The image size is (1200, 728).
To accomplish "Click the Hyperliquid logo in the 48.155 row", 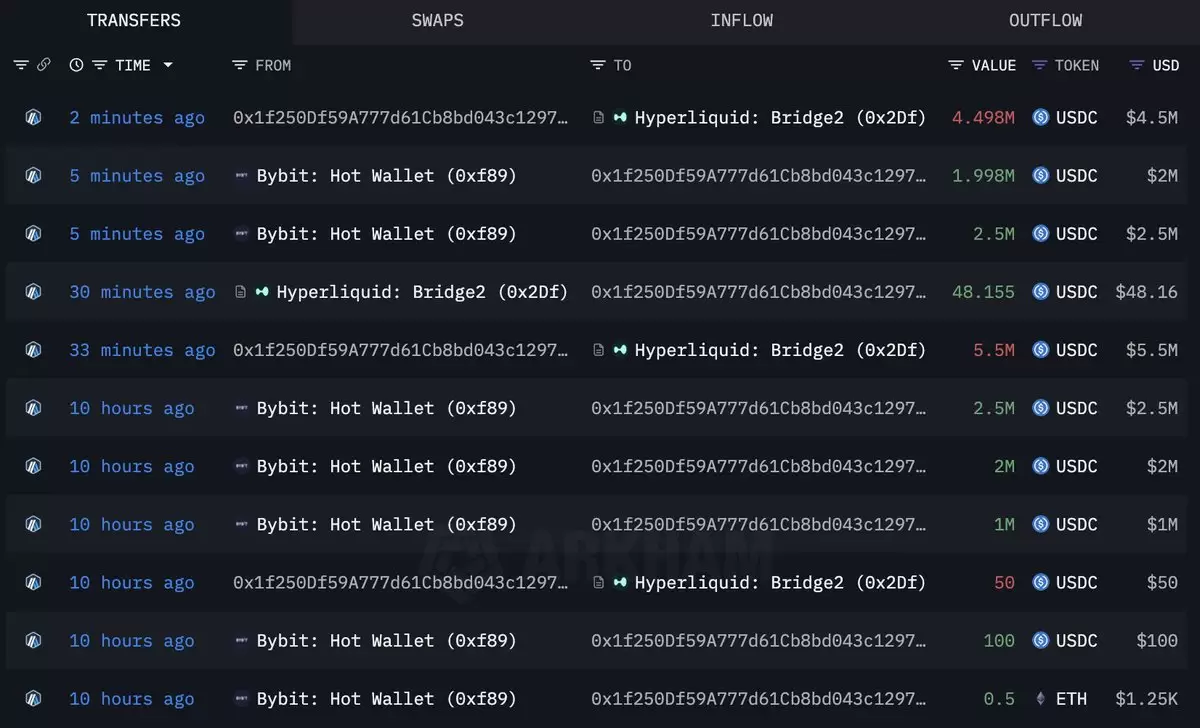I will [x=262, y=292].
